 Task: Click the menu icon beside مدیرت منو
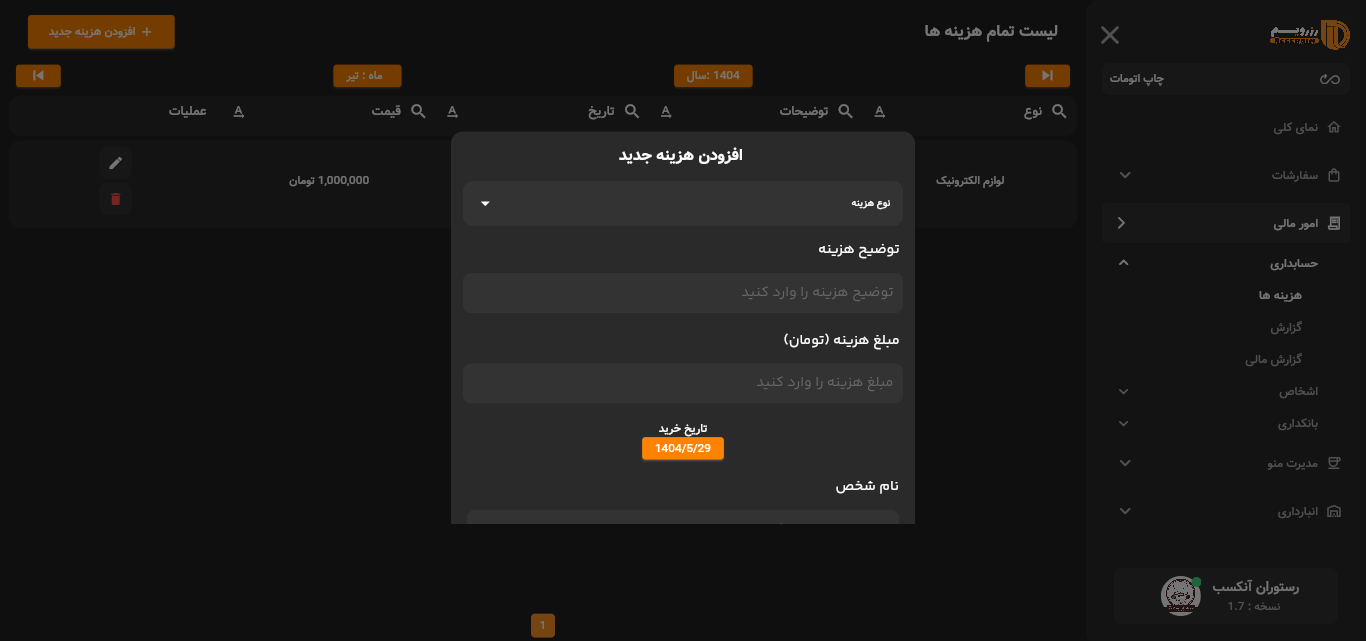(1333, 463)
